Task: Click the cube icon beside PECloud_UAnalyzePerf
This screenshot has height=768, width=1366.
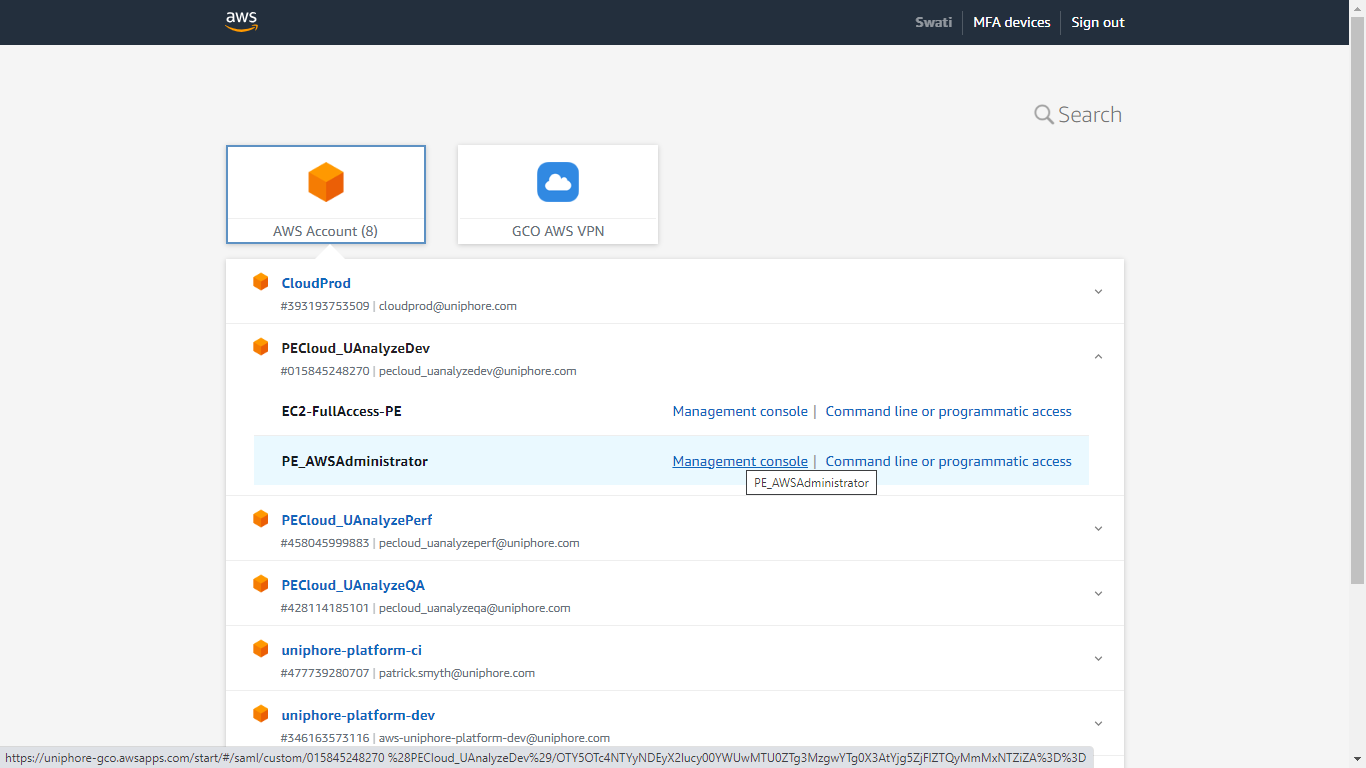Action: 261,519
